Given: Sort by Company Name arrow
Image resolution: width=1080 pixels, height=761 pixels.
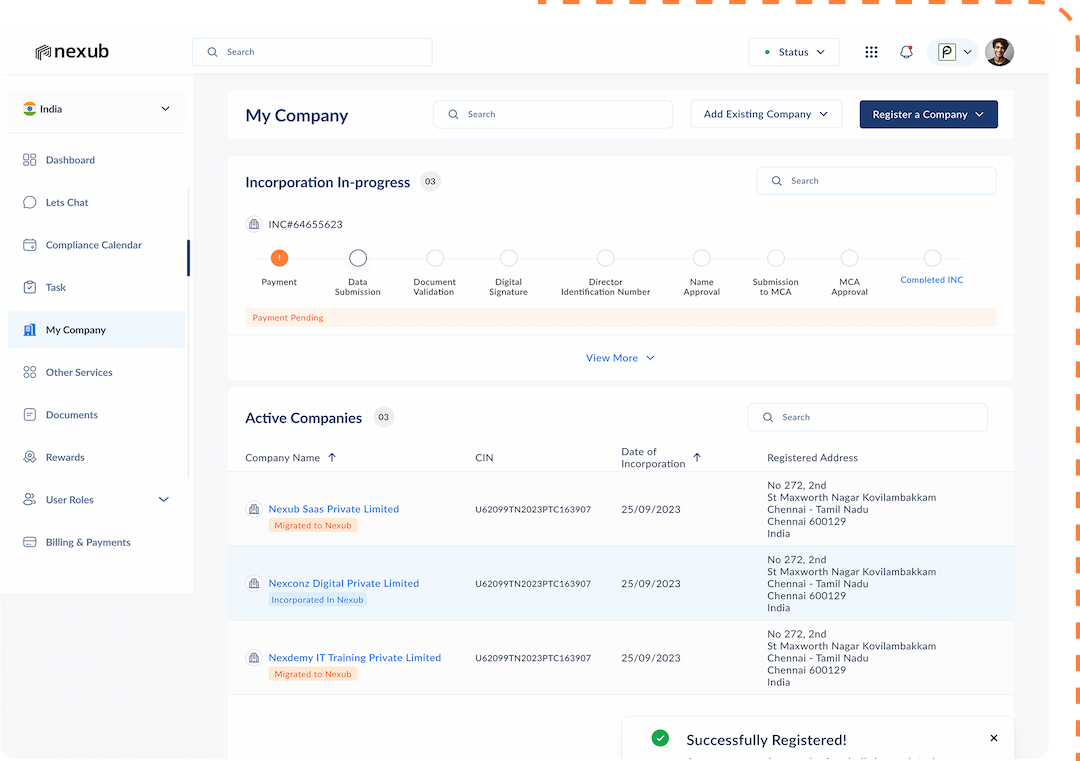Looking at the screenshot, I should point(332,457).
